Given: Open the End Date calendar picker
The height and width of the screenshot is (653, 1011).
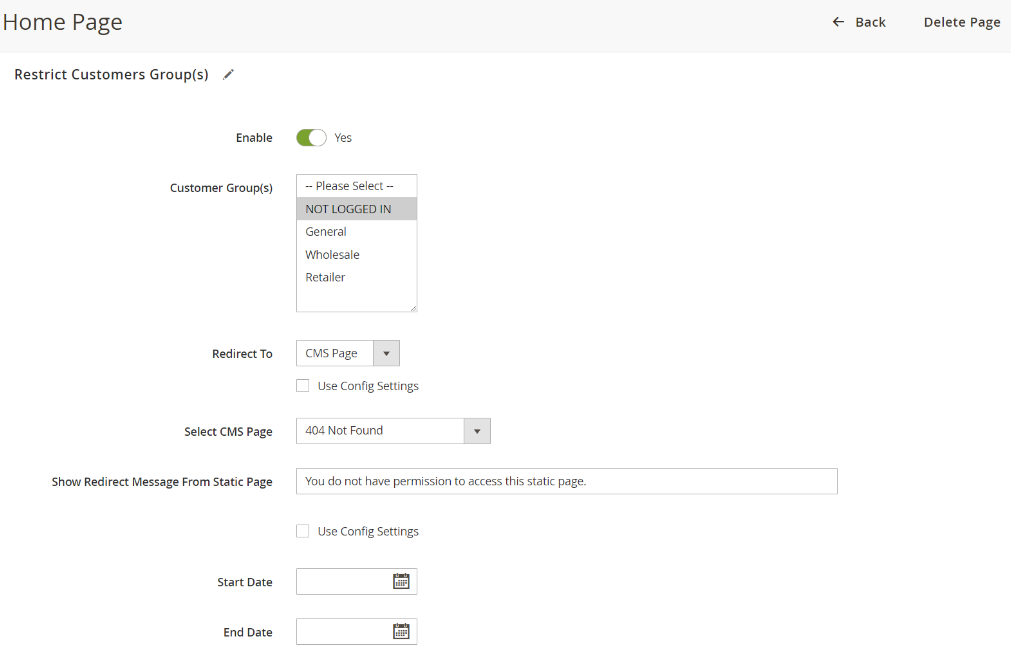Looking at the screenshot, I should 401,631.
